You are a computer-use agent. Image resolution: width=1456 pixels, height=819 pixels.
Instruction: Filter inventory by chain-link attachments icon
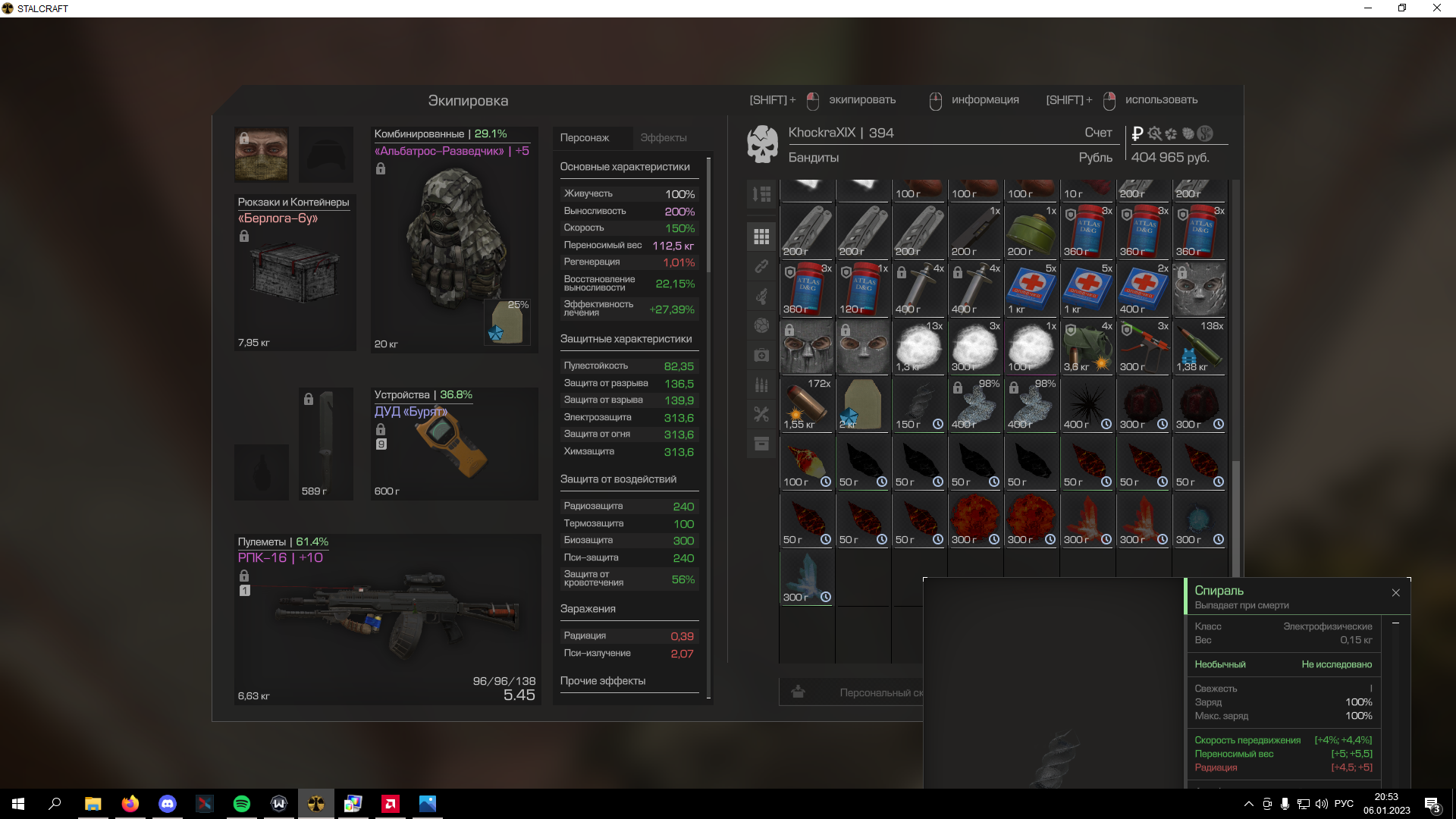tap(761, 266)
